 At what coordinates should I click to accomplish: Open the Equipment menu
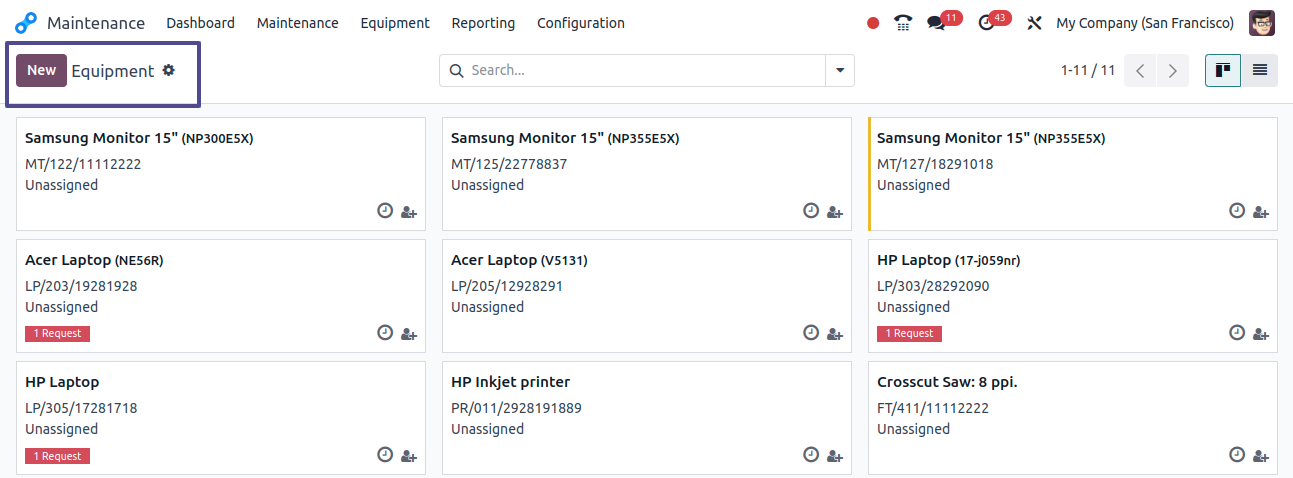point(395,23)
